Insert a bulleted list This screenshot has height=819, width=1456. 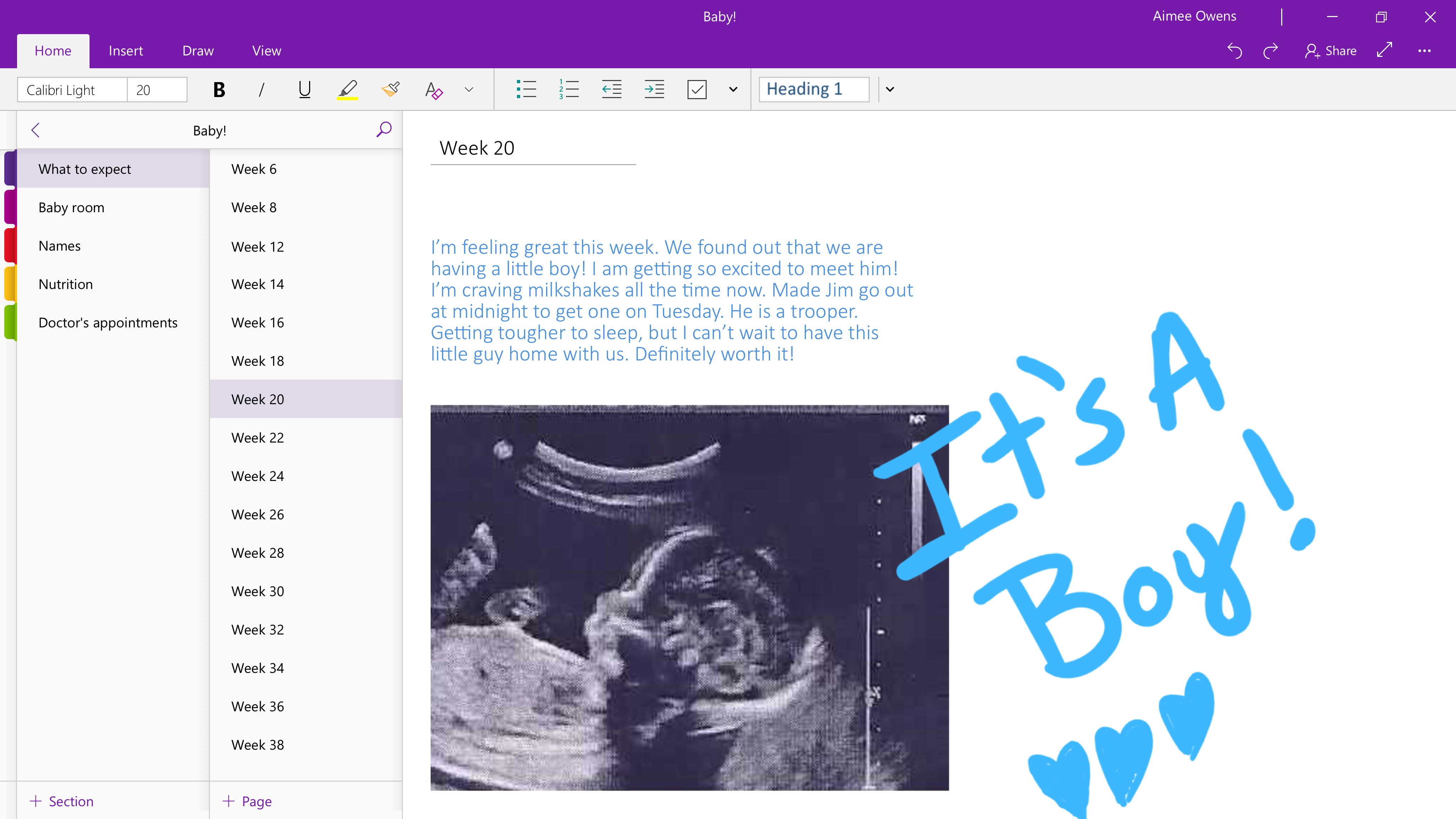526,89
